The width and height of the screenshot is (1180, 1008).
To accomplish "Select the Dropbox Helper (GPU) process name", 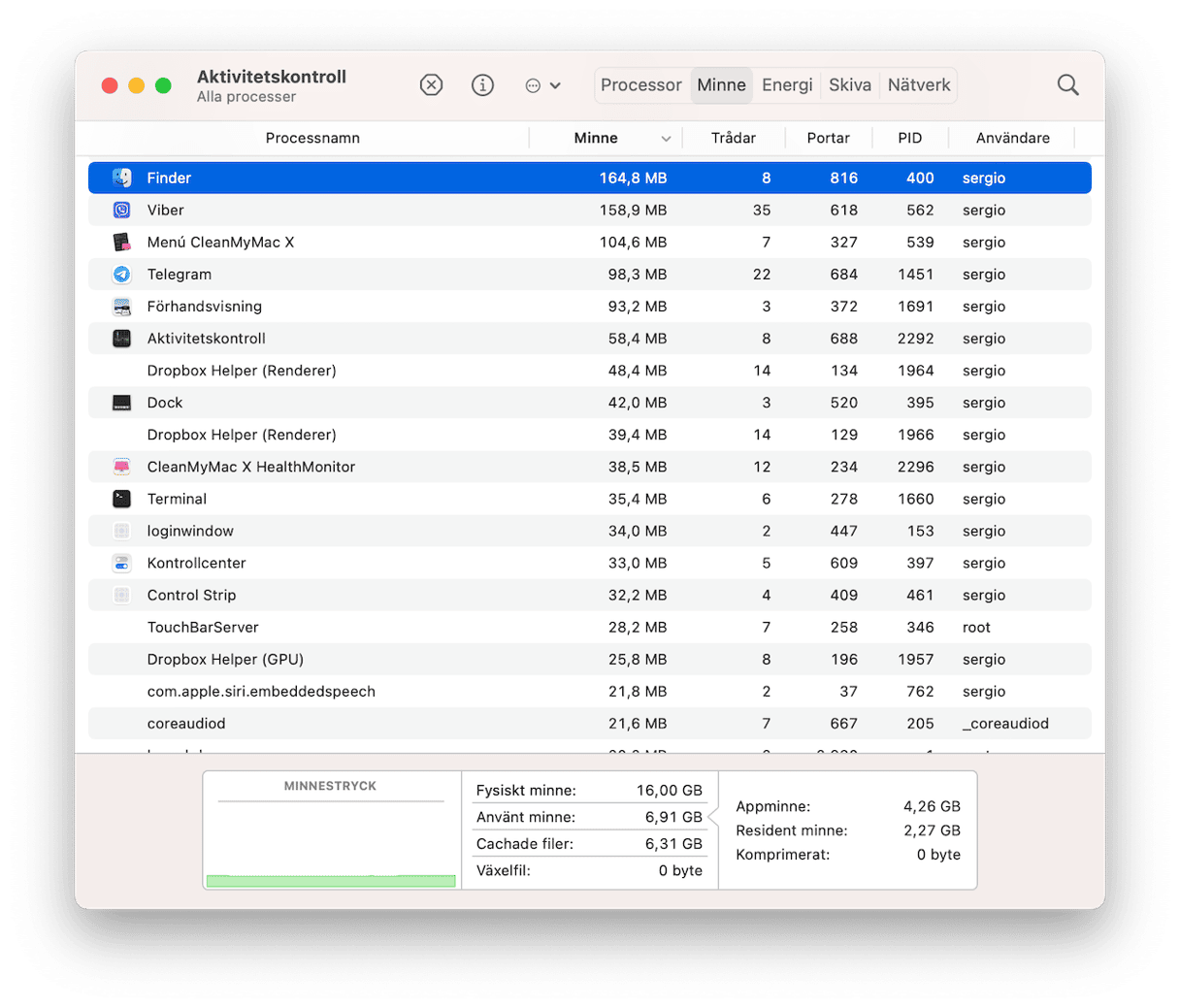I will tap(225, 658).
